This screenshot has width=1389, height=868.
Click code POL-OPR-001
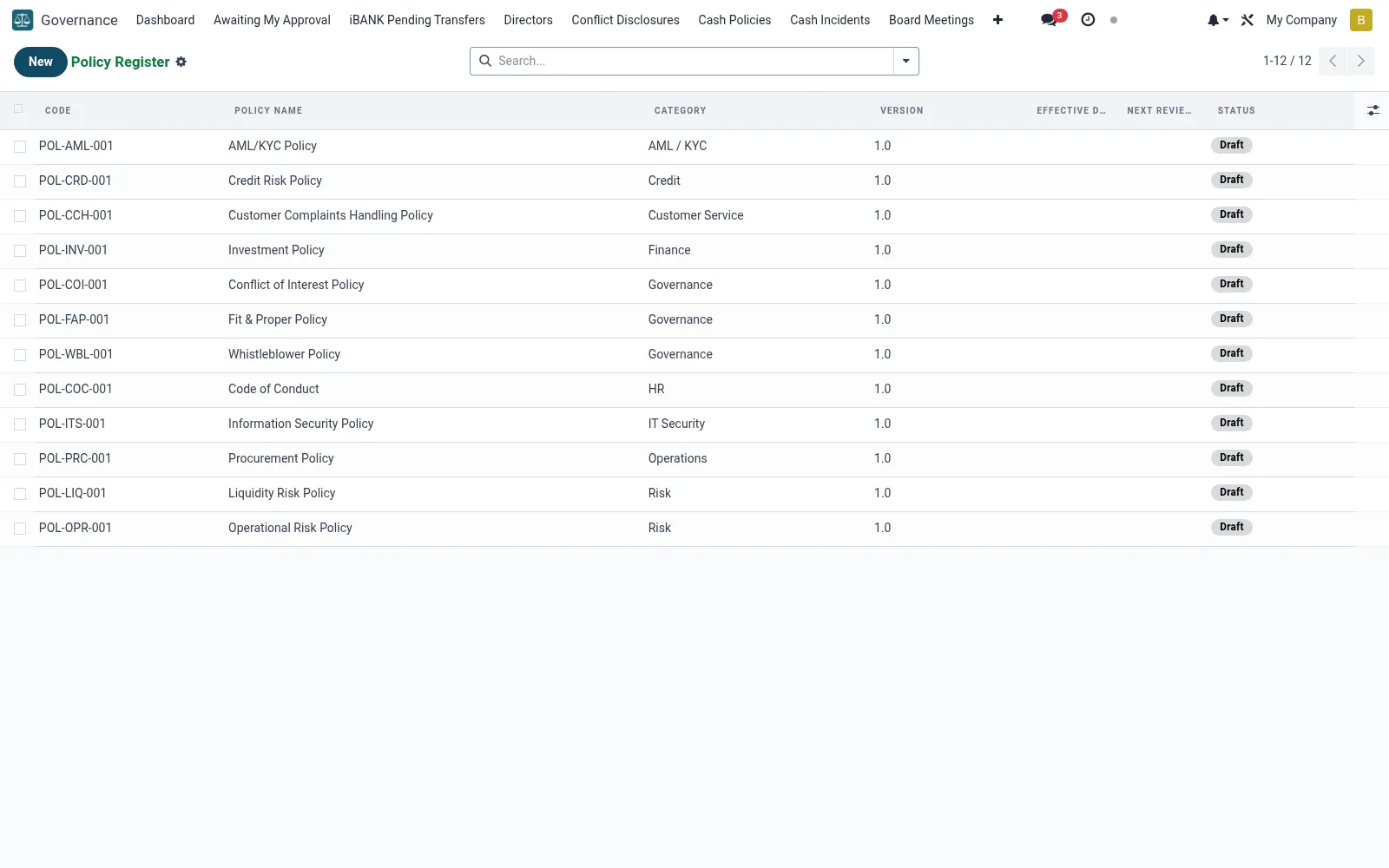pos(75,528)
